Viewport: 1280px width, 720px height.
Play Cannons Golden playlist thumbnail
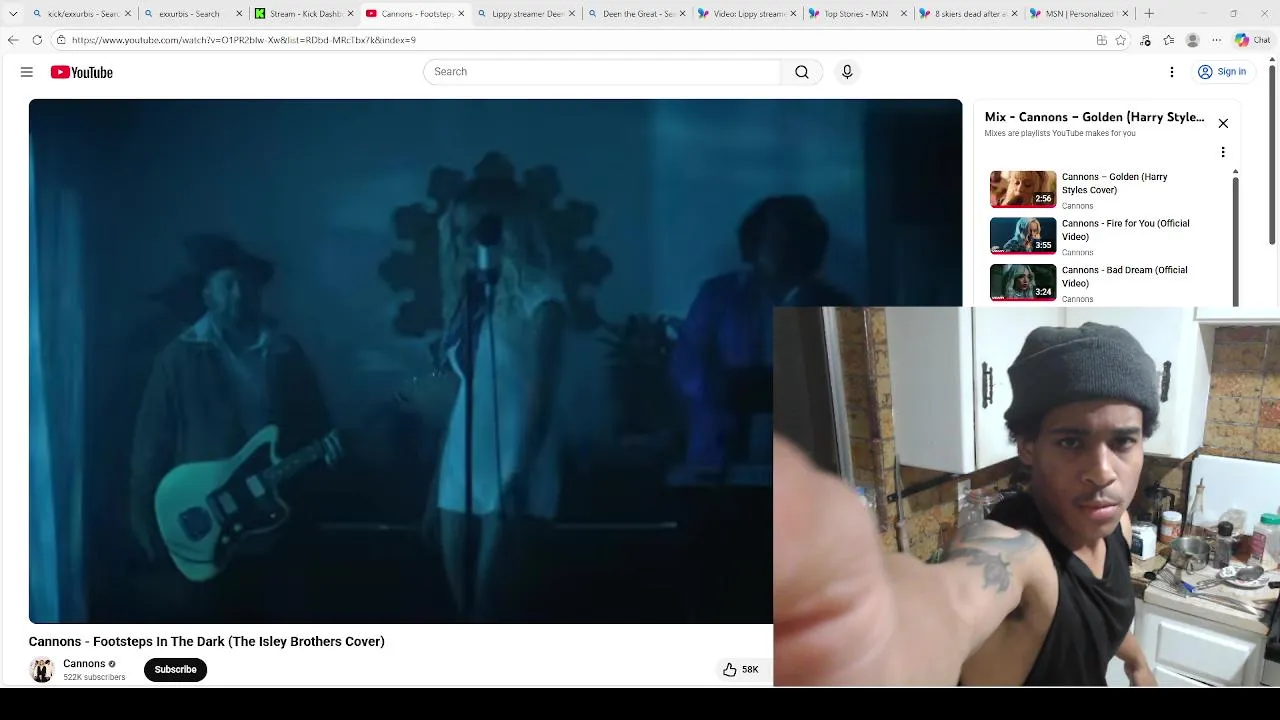1023,189
